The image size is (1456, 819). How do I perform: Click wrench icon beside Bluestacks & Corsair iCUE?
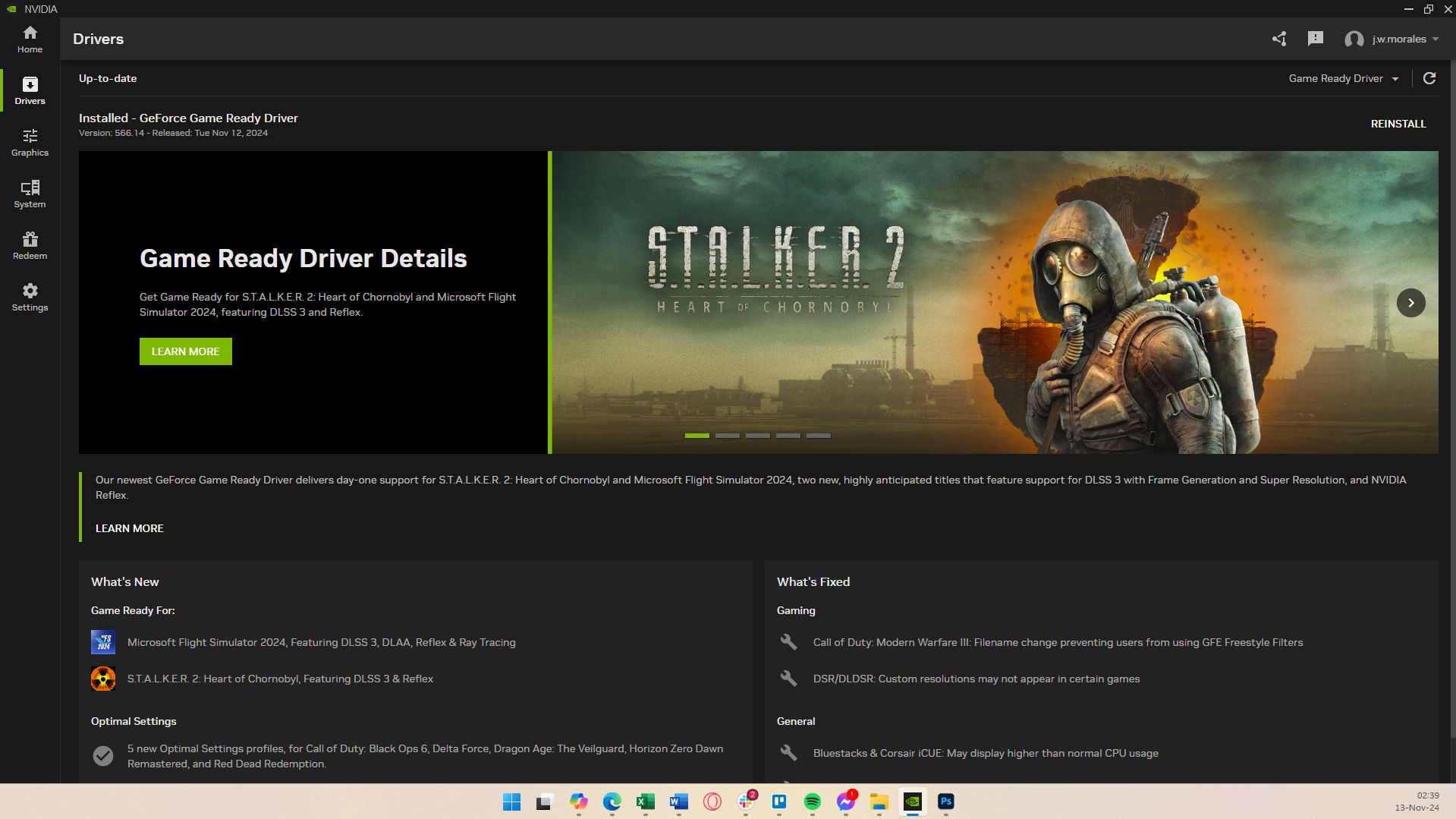click(789, 753)
